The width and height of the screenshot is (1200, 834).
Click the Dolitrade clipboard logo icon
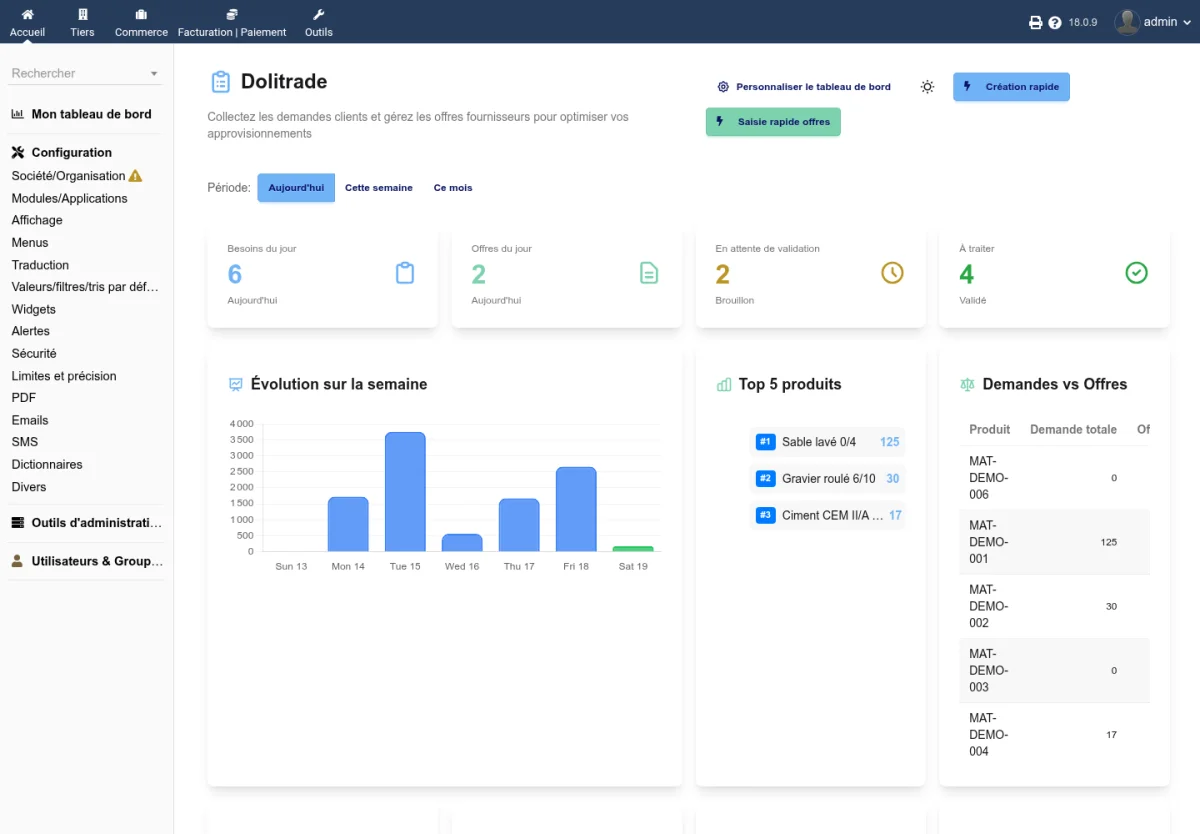pyautogui.click(x=220, y=82)
